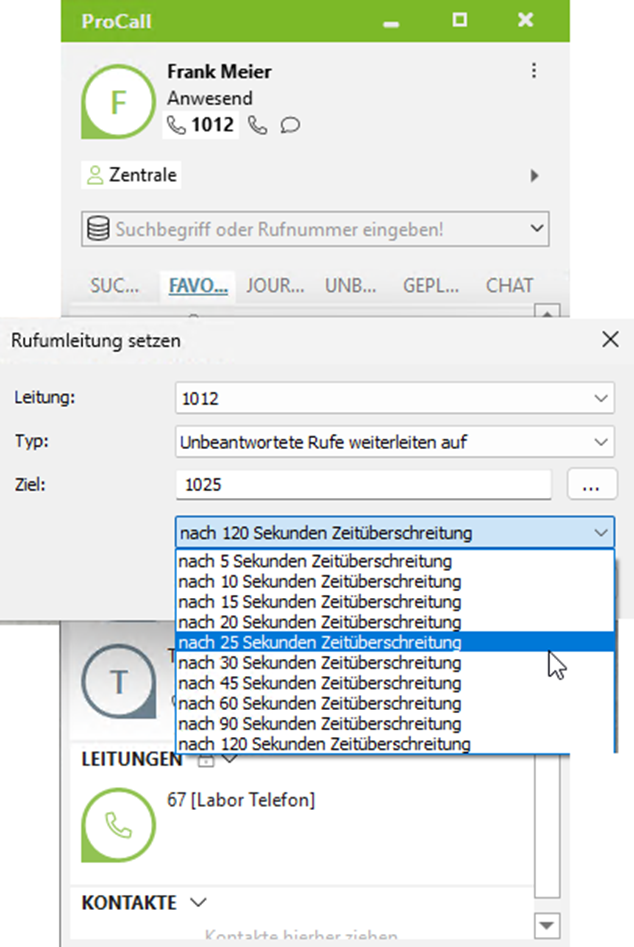Open the three-dot options menu
The height and width of the screenshot is (947, 634).
(x=534, y=71)
